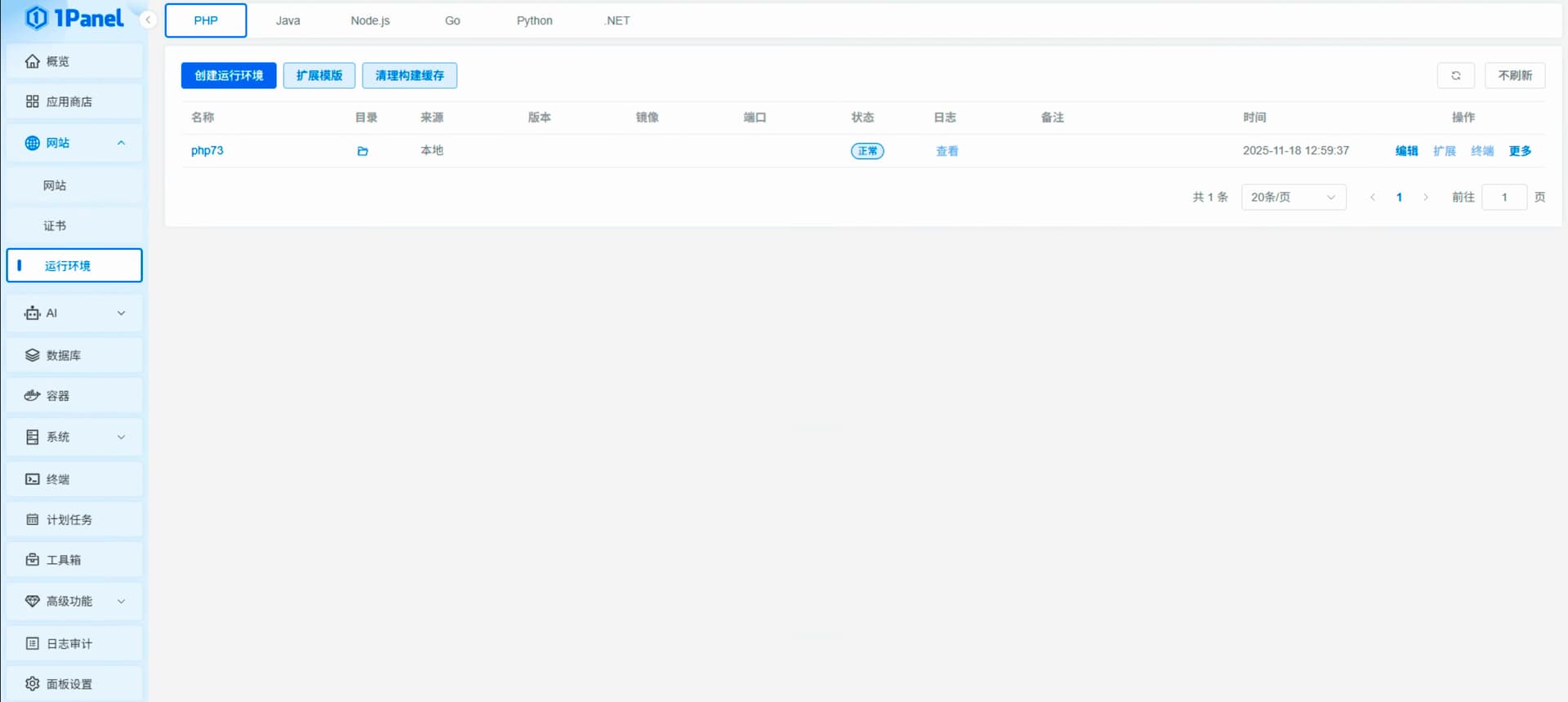Switch to the Python tab
The width and height of the screenshot is (1568, 702).
pyautogui.click(x=534, y=20)
